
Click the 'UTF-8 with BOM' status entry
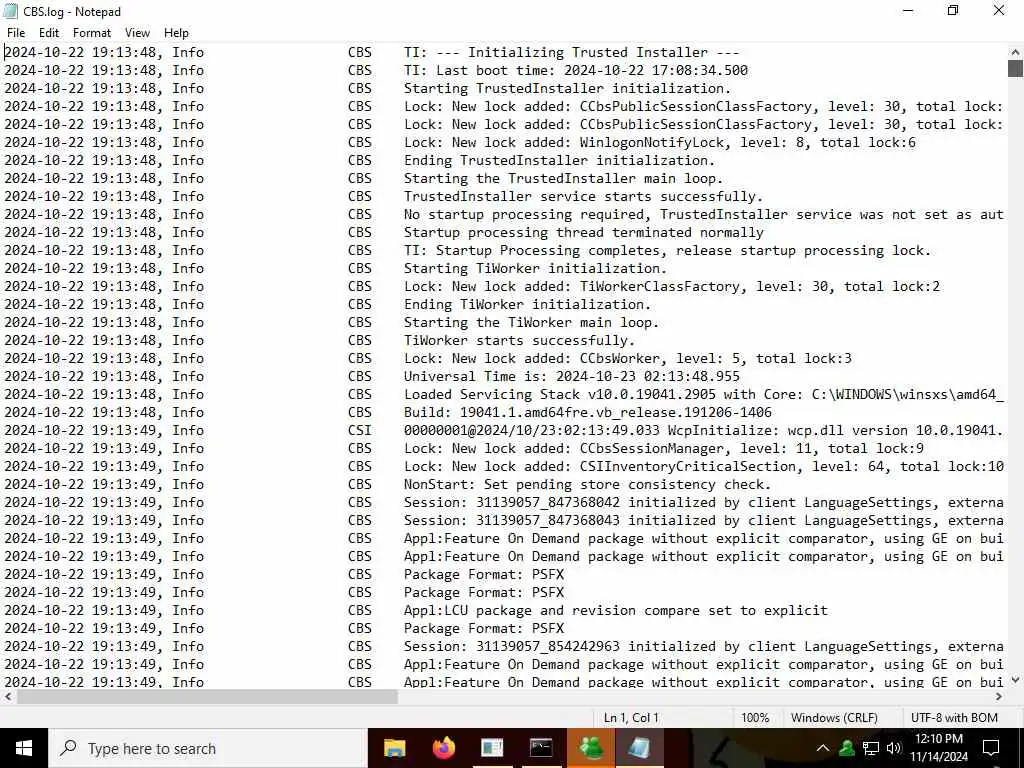coord(954,718)
